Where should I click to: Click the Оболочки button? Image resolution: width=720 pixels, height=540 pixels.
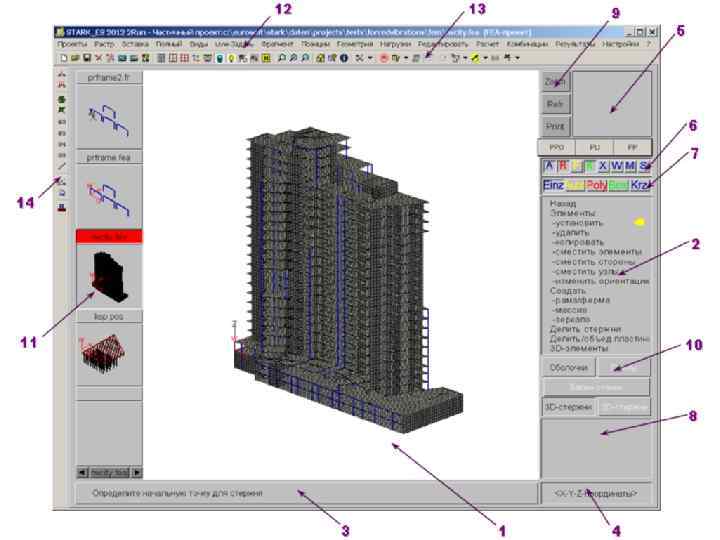(x=569, y=367)
